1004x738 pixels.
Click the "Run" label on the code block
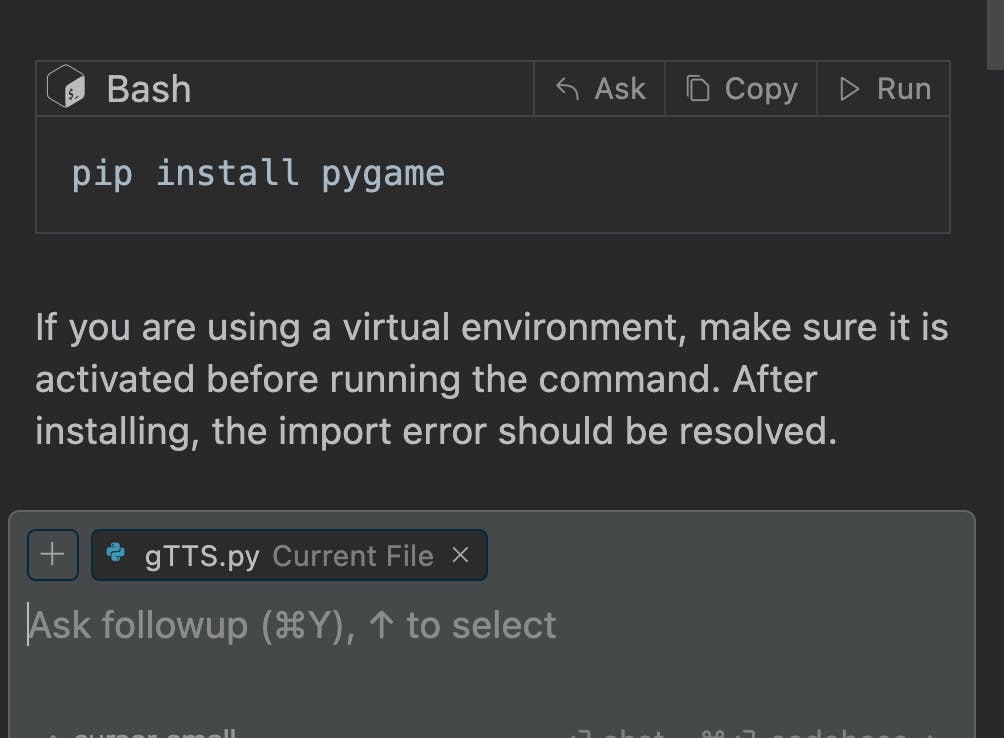click(x=904, y=89)
